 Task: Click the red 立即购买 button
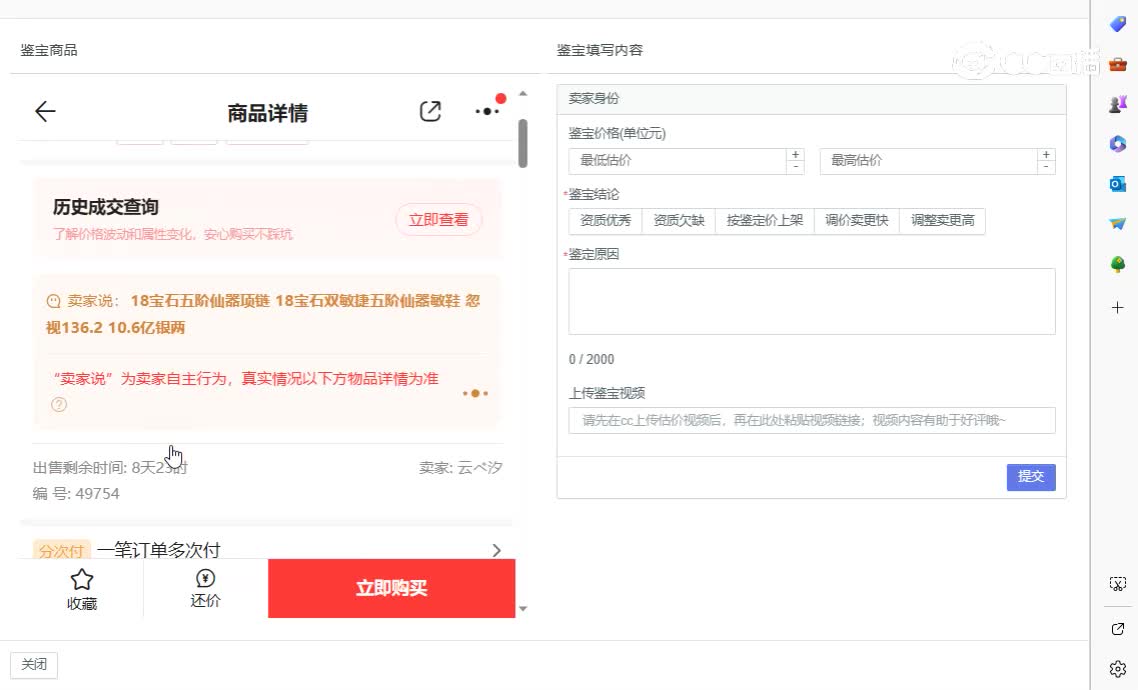(x=391, y=588)
